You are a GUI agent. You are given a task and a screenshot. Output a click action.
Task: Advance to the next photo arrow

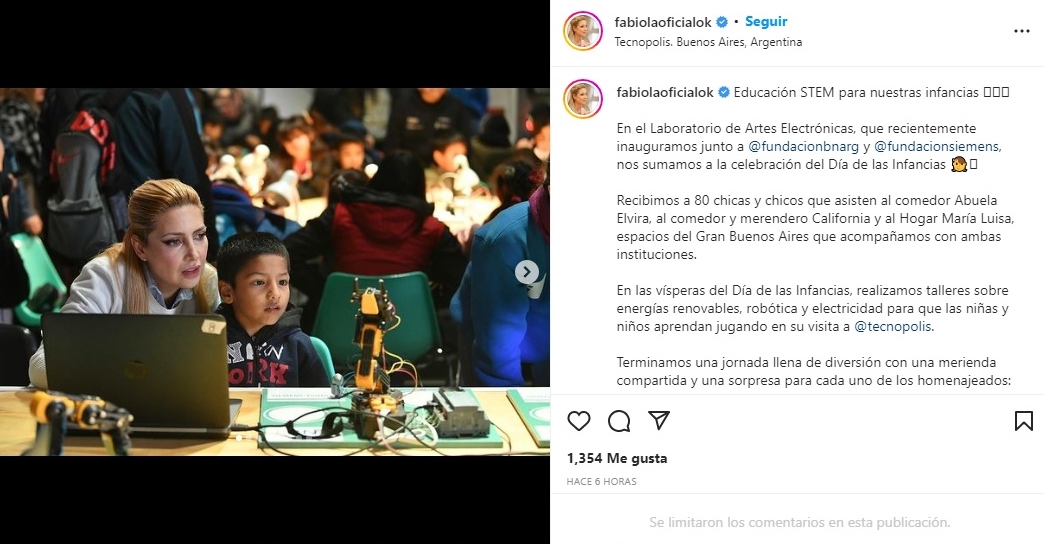pos(527,272)
